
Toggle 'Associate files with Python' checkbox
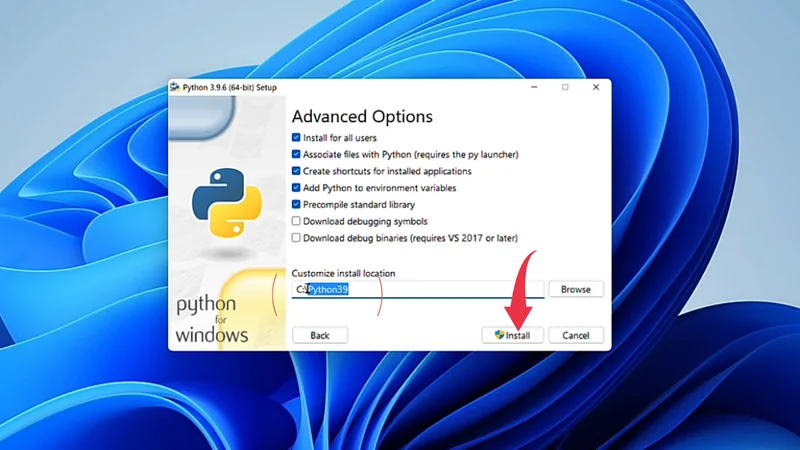click(296, 155)
